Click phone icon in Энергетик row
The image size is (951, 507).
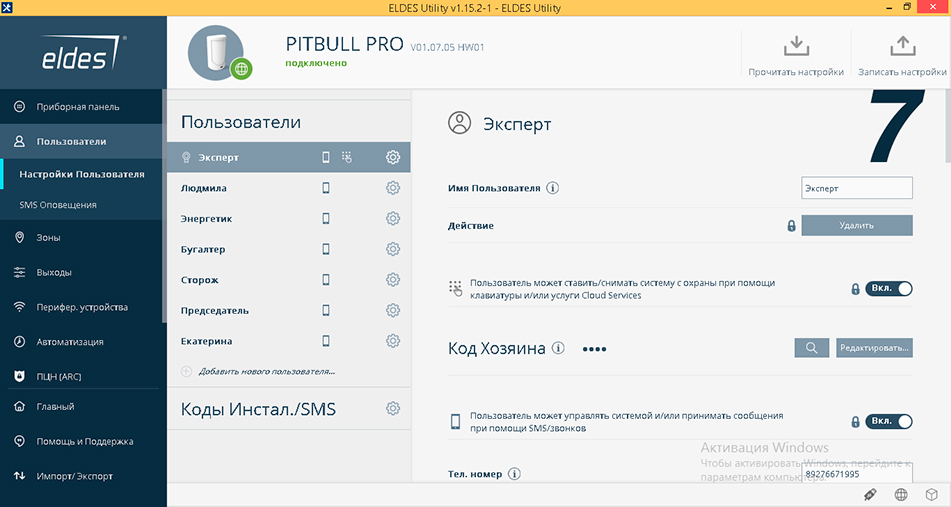[x=326, y=218]
